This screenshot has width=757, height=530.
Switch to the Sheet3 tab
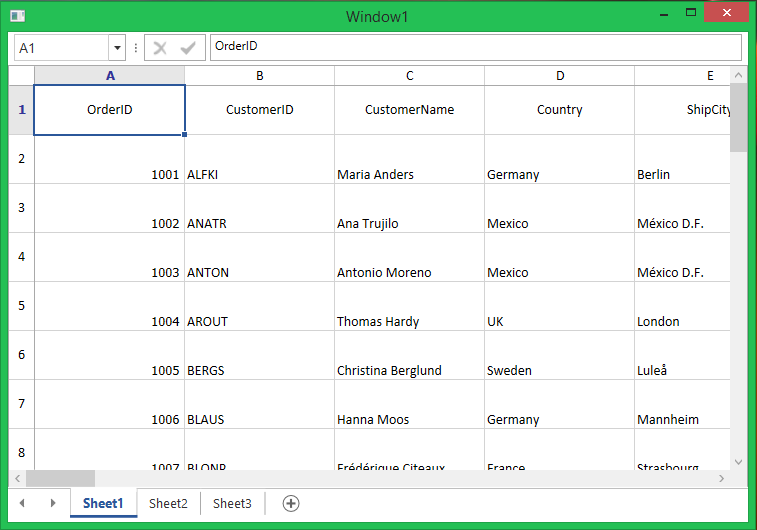tap(232, 503)
